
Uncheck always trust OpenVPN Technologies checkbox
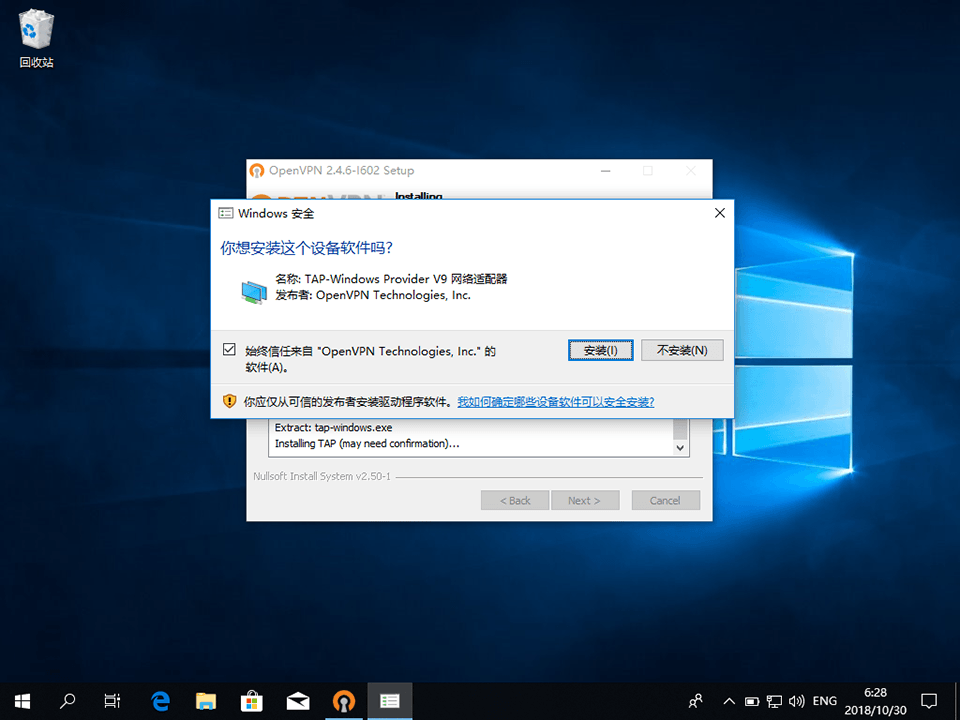(x=229, y=350)
